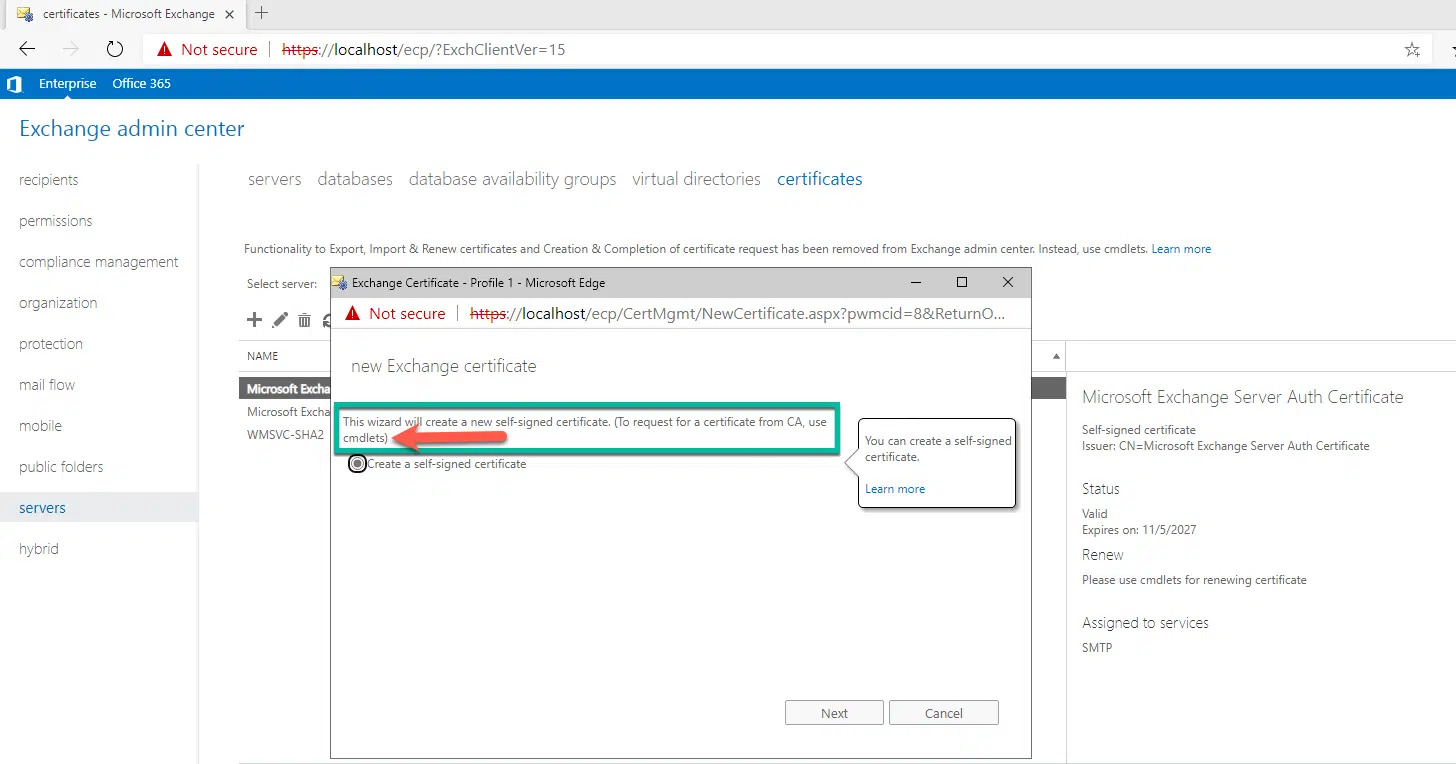Open mobile section in sidebar
Viewport: 1456px width, 764px height.
coord(40,426)
